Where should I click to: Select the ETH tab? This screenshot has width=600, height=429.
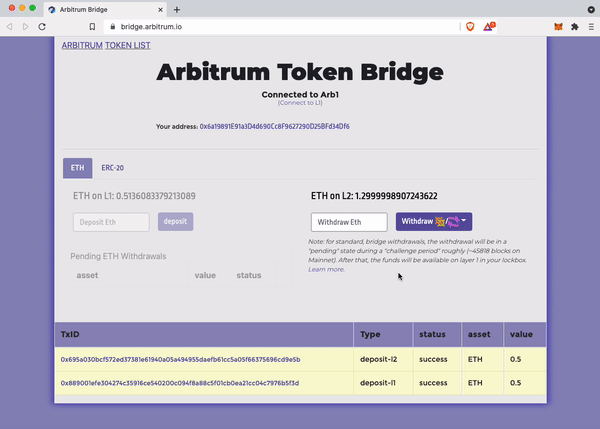(78, 168)
